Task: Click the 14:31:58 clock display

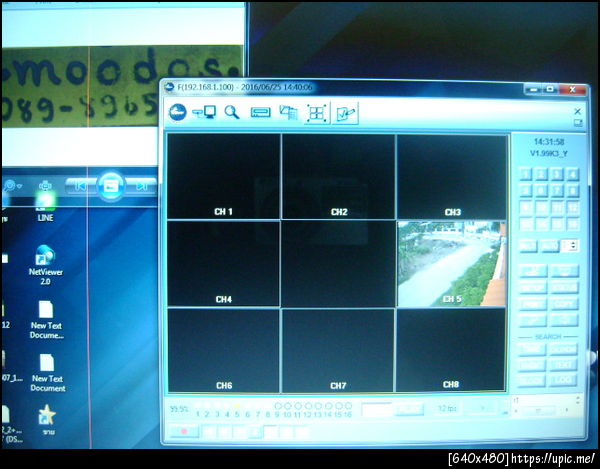Action: 549,142
